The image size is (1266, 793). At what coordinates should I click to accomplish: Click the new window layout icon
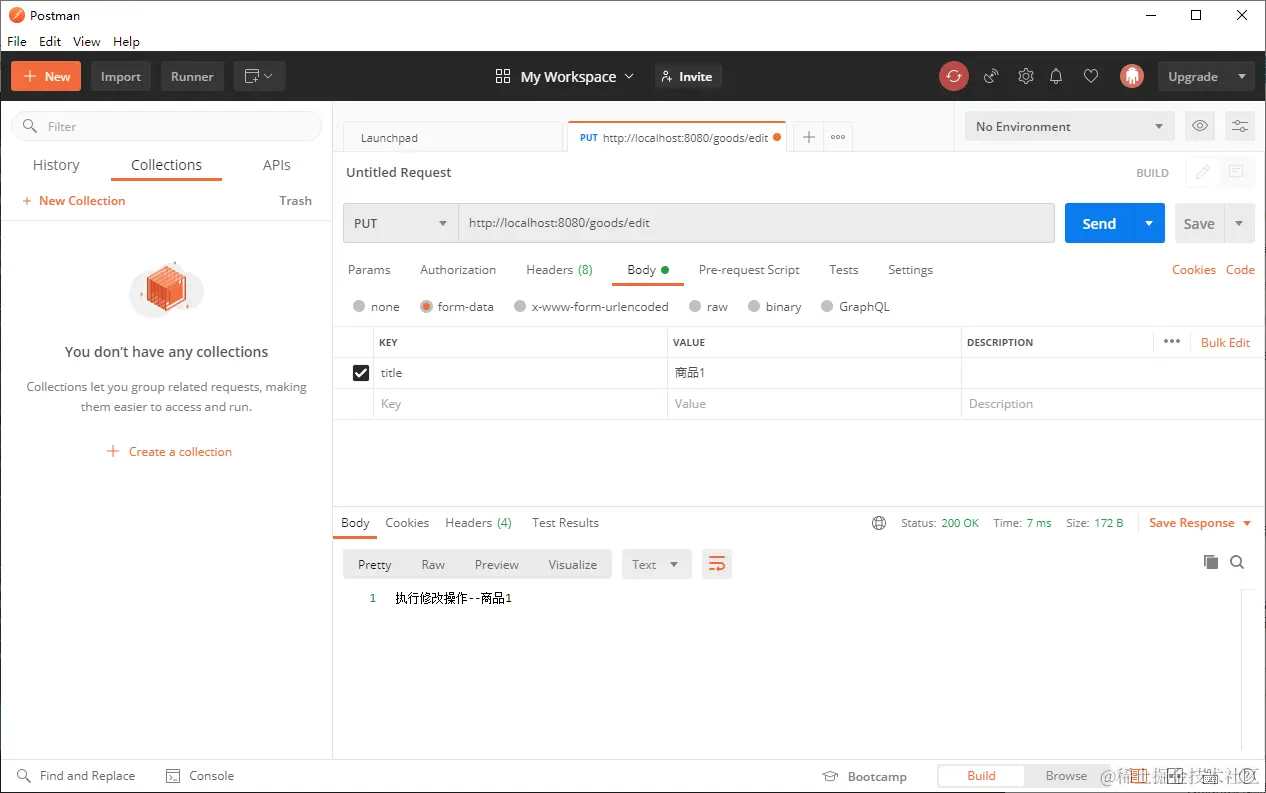tap(259, 76)
